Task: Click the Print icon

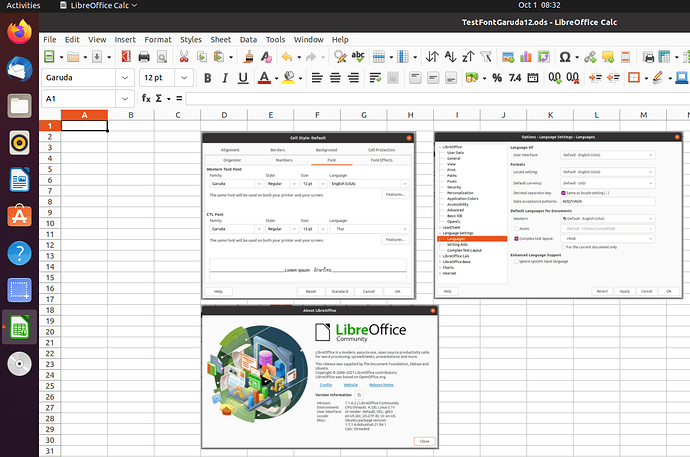Action: [144, 57]
